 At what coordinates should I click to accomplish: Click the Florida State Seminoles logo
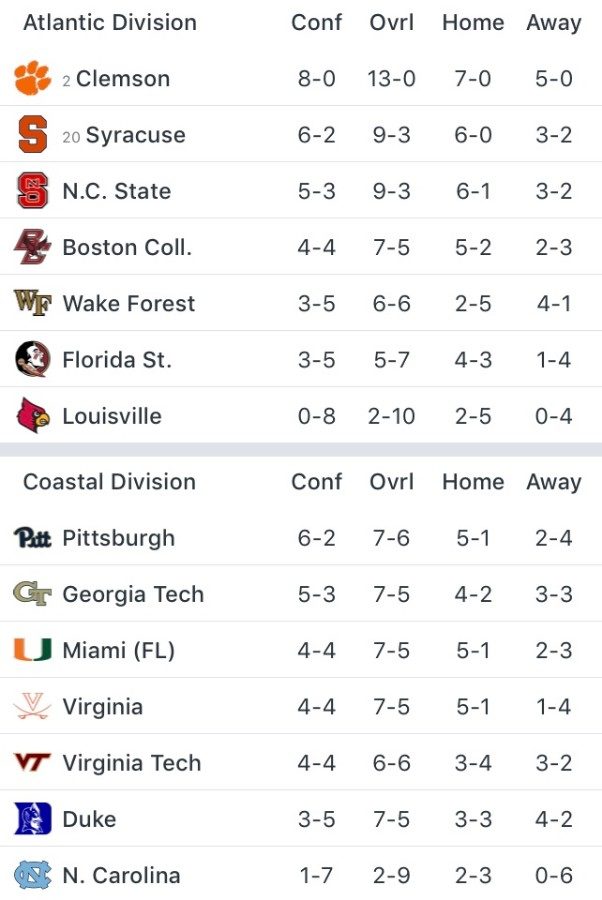pyautogui.click(x=32, y=359)
